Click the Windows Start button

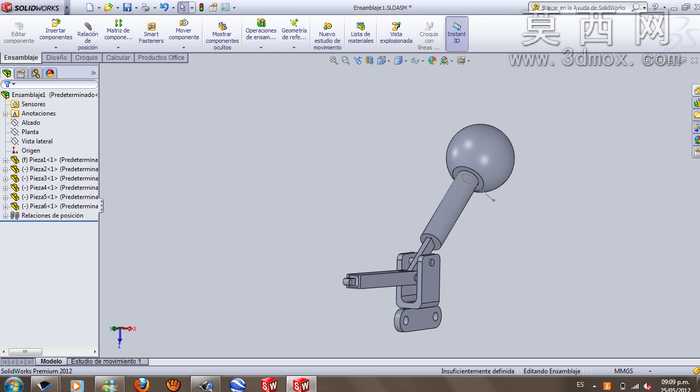pos(13,384)
